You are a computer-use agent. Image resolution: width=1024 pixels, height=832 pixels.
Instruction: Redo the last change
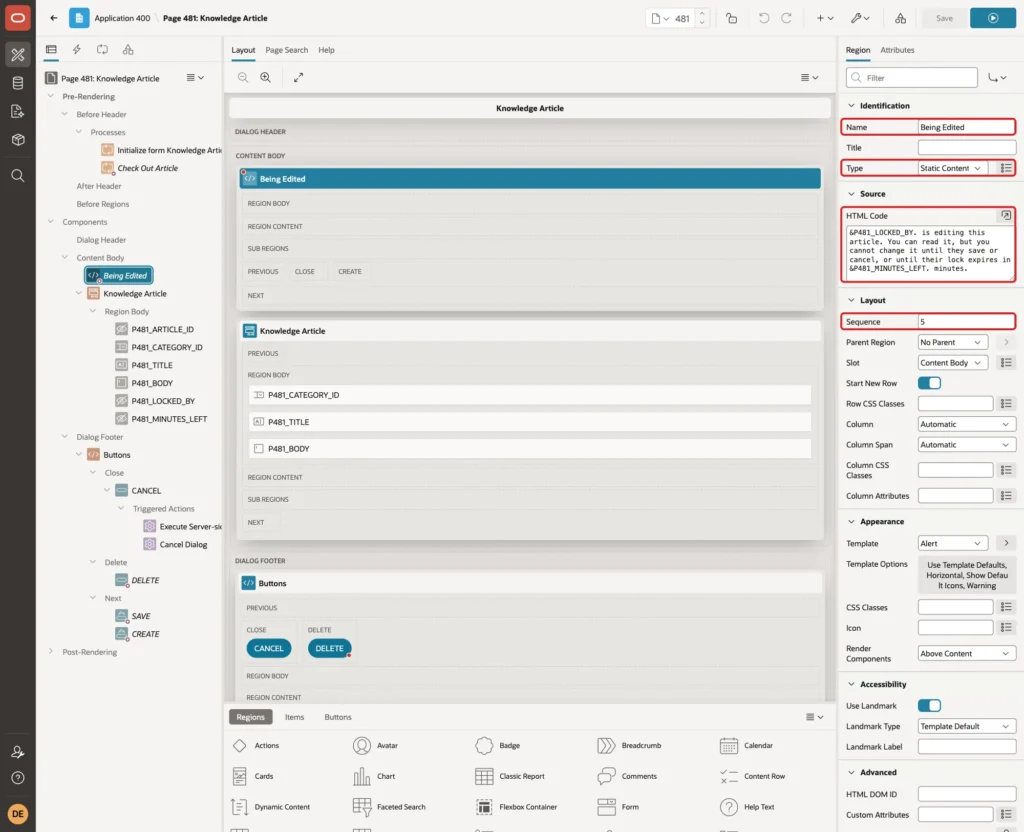tap(787, 18)
